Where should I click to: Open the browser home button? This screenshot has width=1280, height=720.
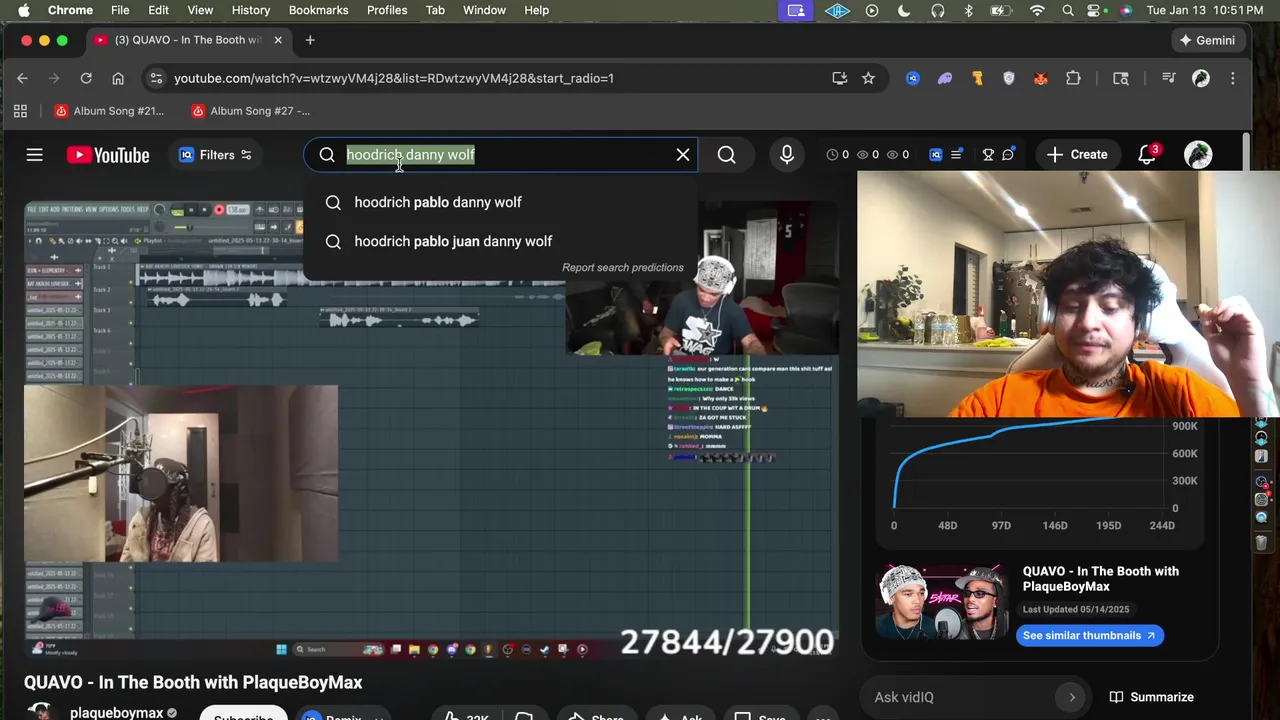[x=118, y=78]
